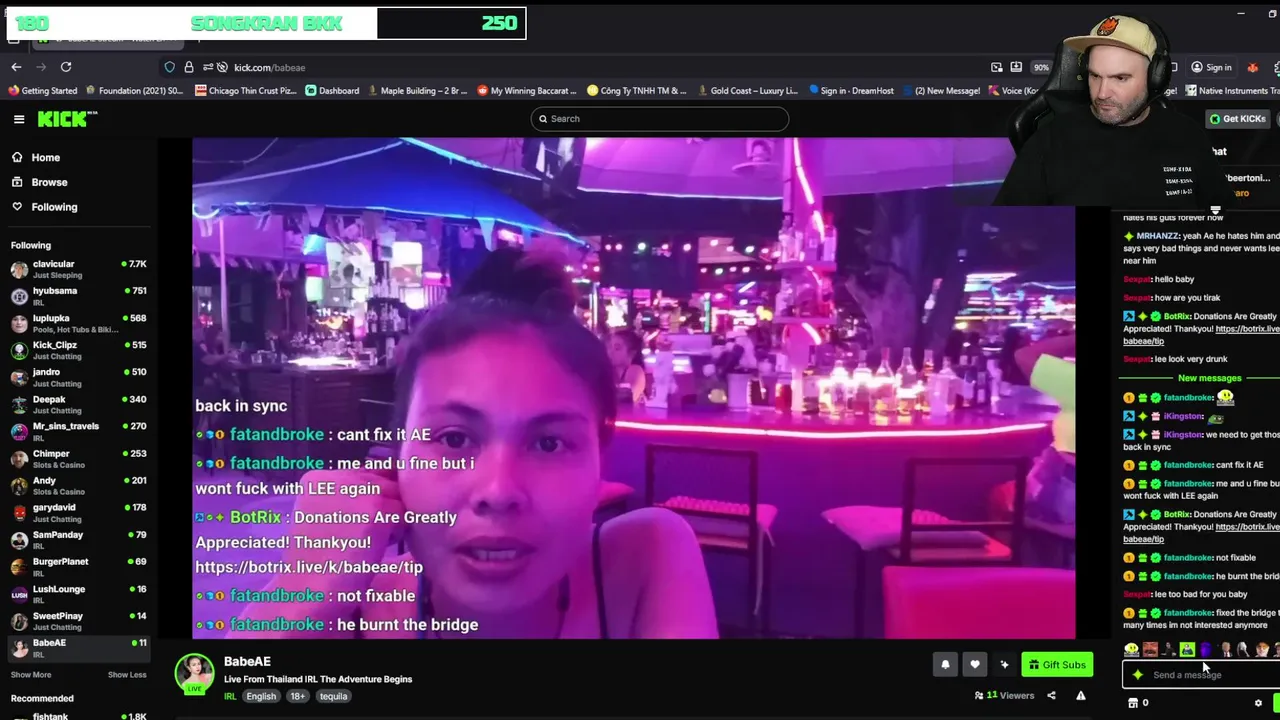1280x720 pixels.
Task: Open the Dashboard bookmark
Action: coord(332,91)
